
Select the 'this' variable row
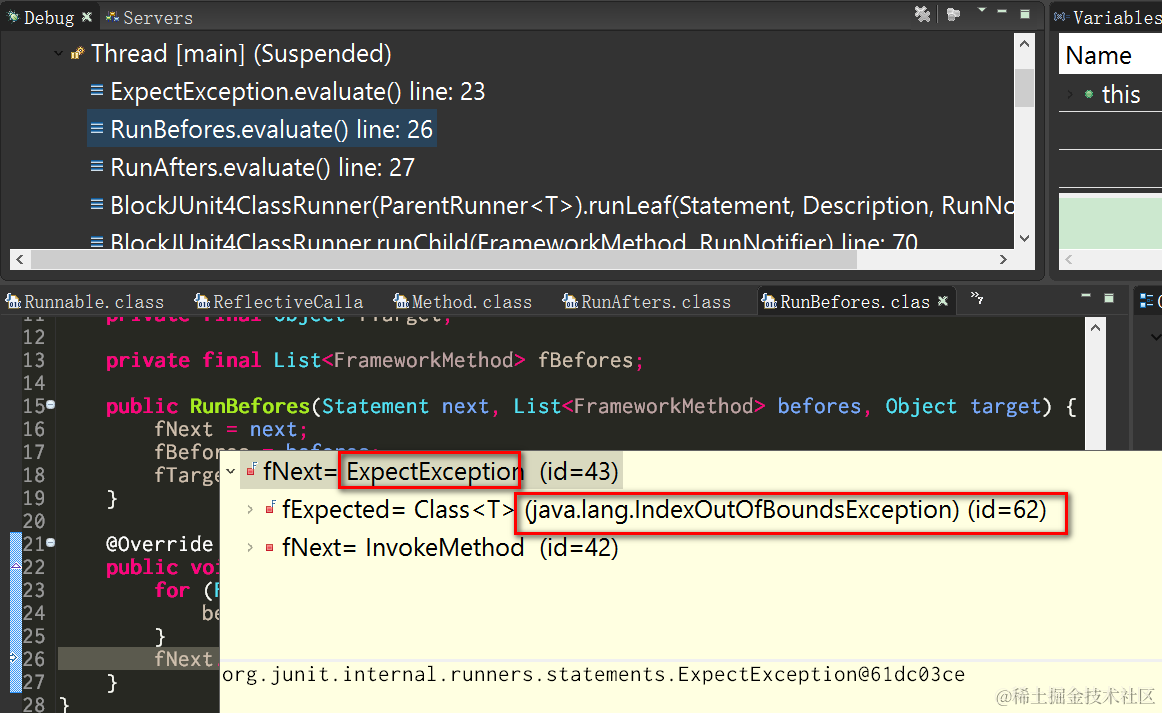(1110, 94)
